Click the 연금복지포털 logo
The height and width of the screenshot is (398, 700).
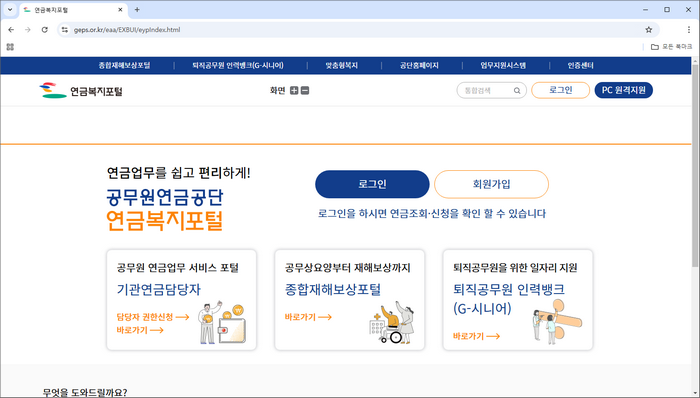point(81,91)
